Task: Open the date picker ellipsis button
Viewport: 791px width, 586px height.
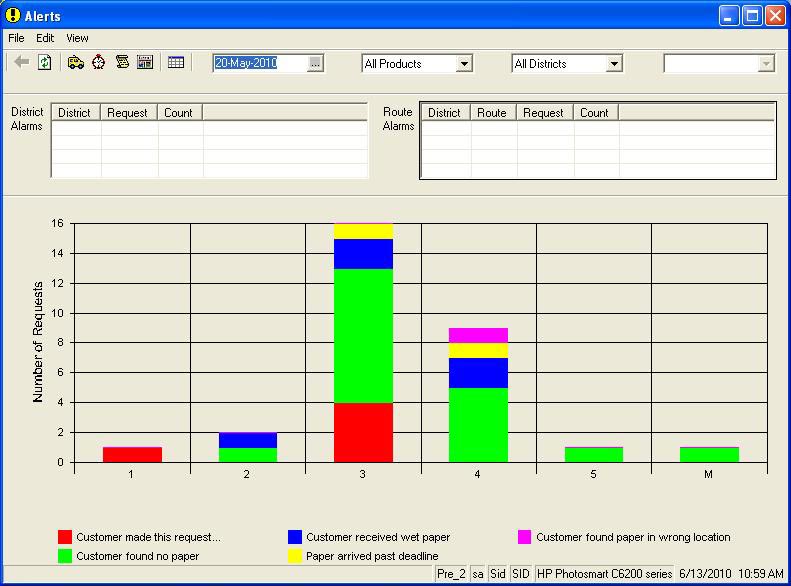Action: coord(315,63)
